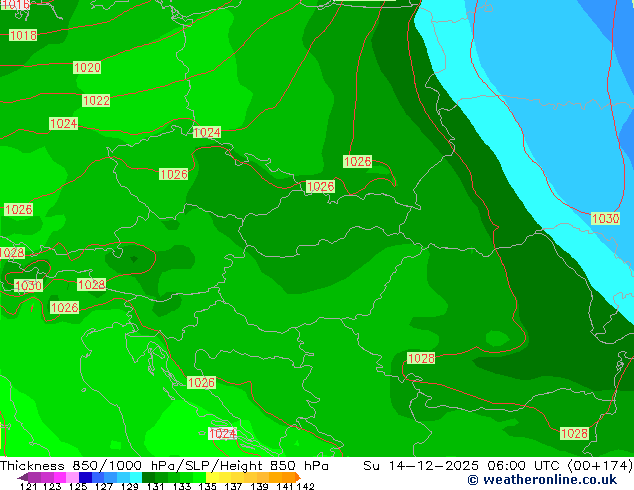This screenshot has height=490, width=634.
Task: Click the legend value 131
Action: [x=155, y=486]
